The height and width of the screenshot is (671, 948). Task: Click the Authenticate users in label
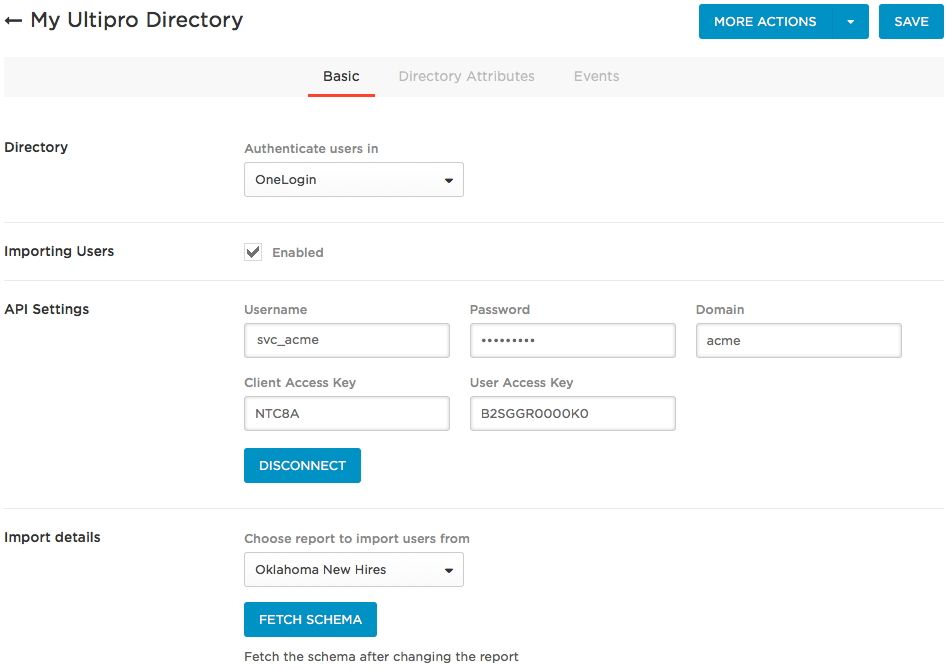pyautogui.click(x=311, y=149)
